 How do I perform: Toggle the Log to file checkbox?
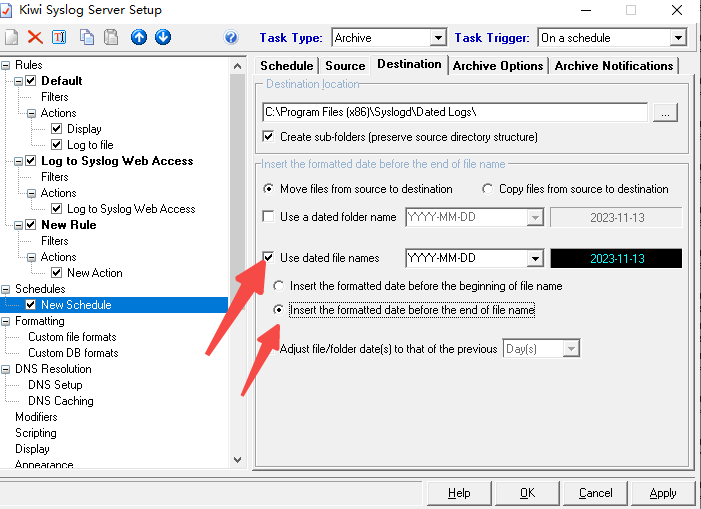56,145
